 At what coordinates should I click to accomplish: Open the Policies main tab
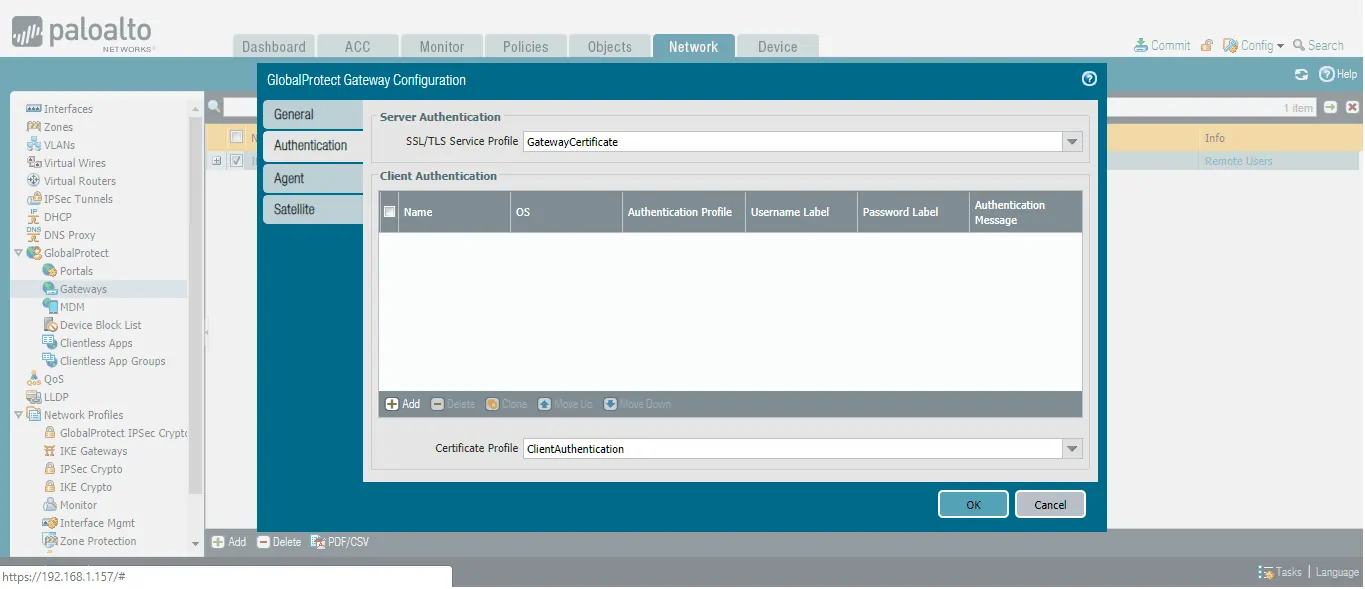coord(525,47)
